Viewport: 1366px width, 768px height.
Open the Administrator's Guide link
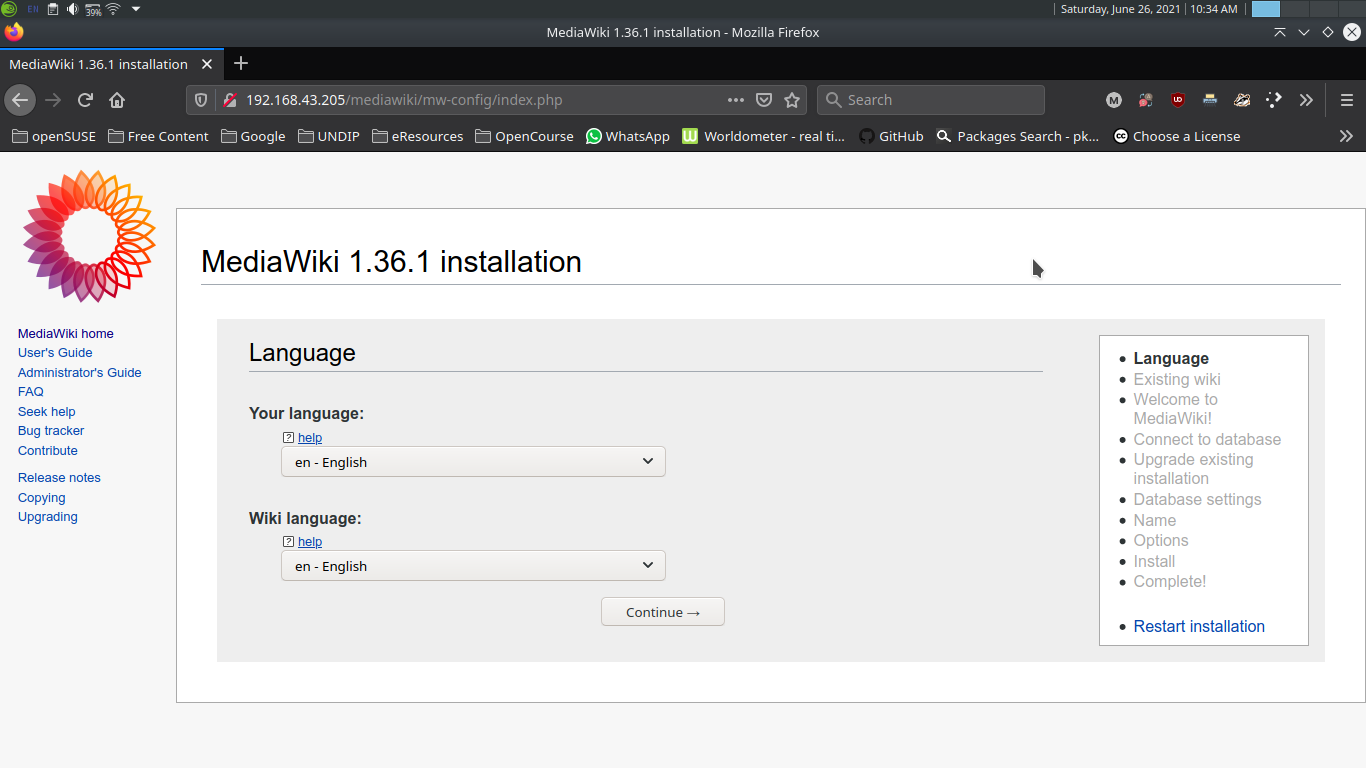coord(80,373)
